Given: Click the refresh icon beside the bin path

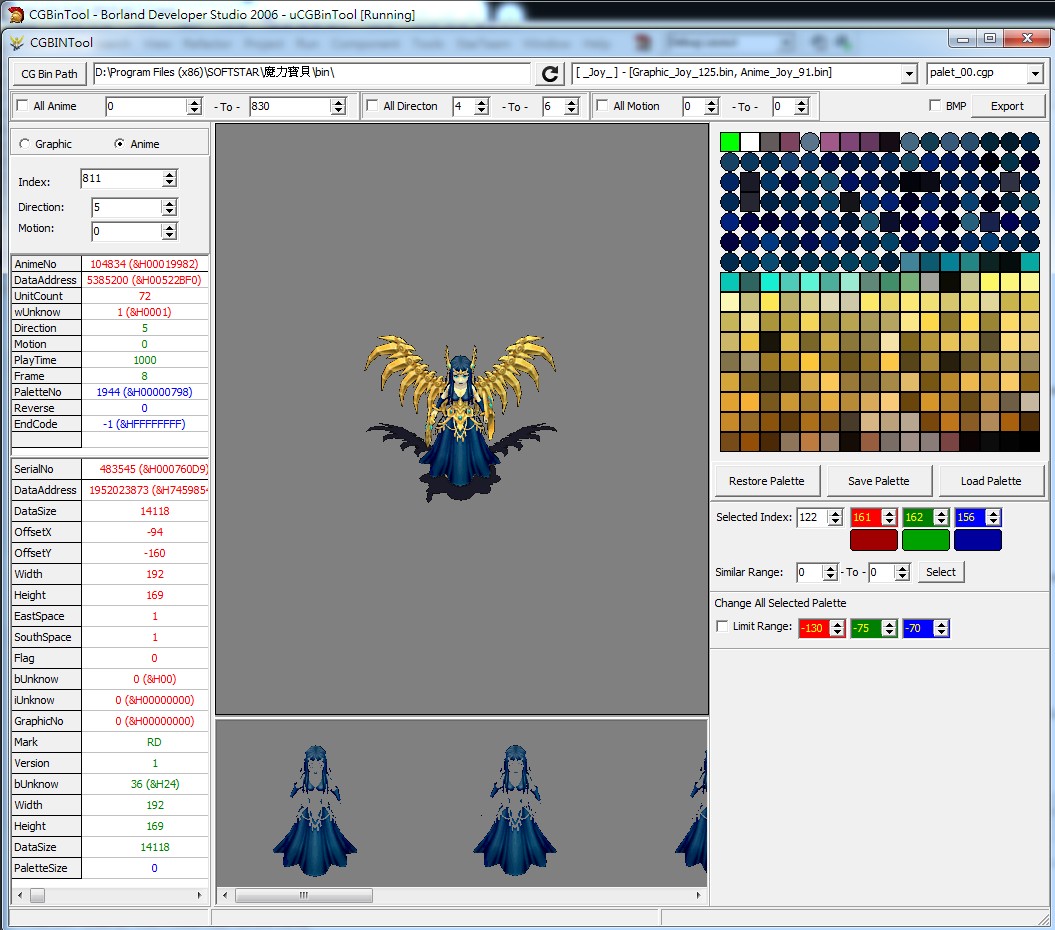Looking at the screenshot, I should (550, 74).
